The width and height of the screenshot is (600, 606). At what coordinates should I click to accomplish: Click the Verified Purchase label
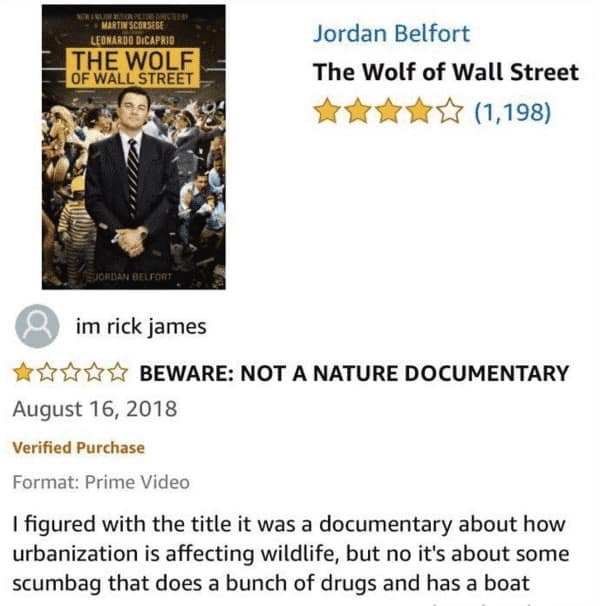(78, 448)
